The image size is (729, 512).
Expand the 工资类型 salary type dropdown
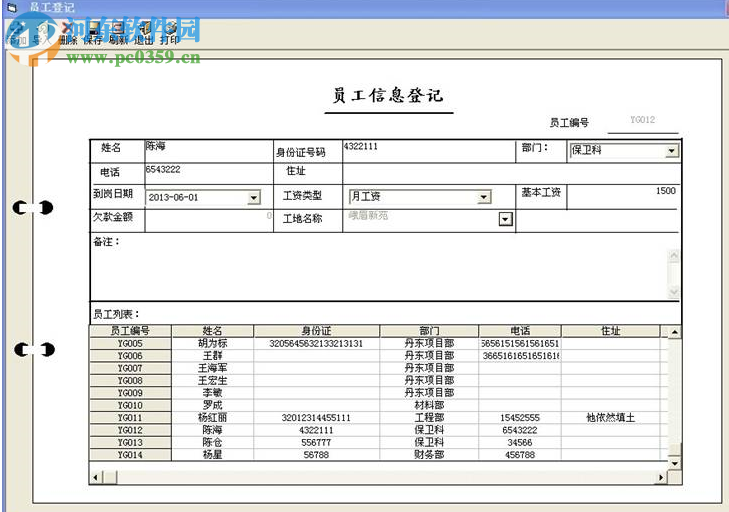pyautogui.click(x=484, y=197)
